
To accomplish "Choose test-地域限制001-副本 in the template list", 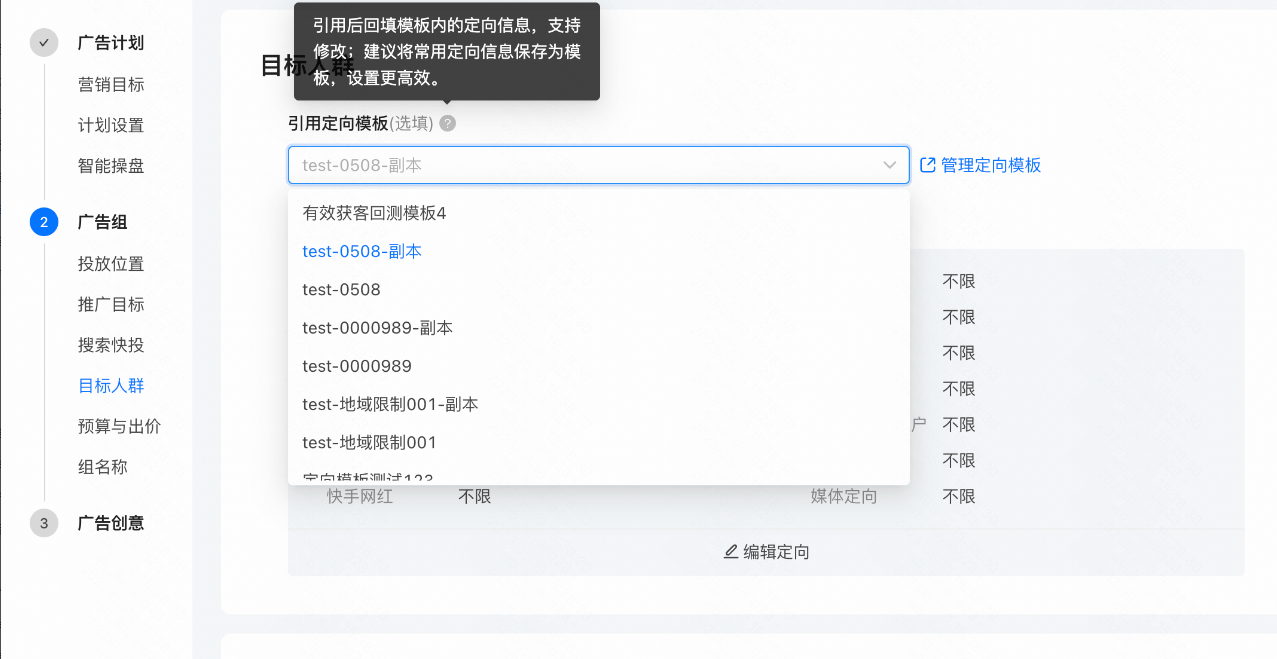I will [x=391, y=404].
